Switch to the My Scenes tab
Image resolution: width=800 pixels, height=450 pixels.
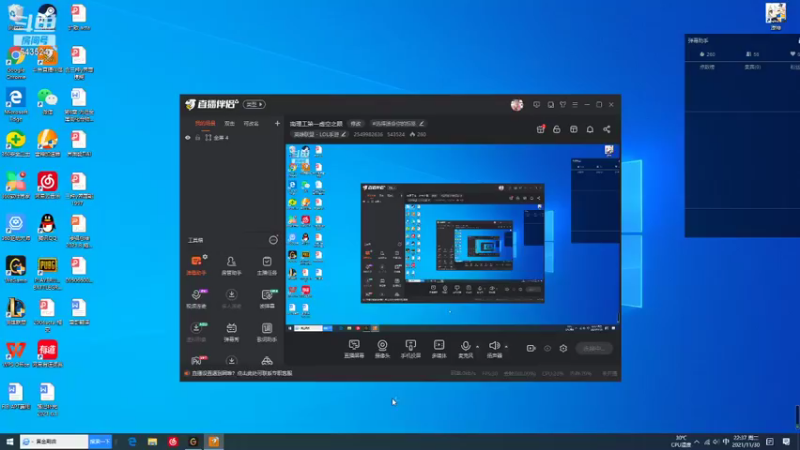point(205,123)
